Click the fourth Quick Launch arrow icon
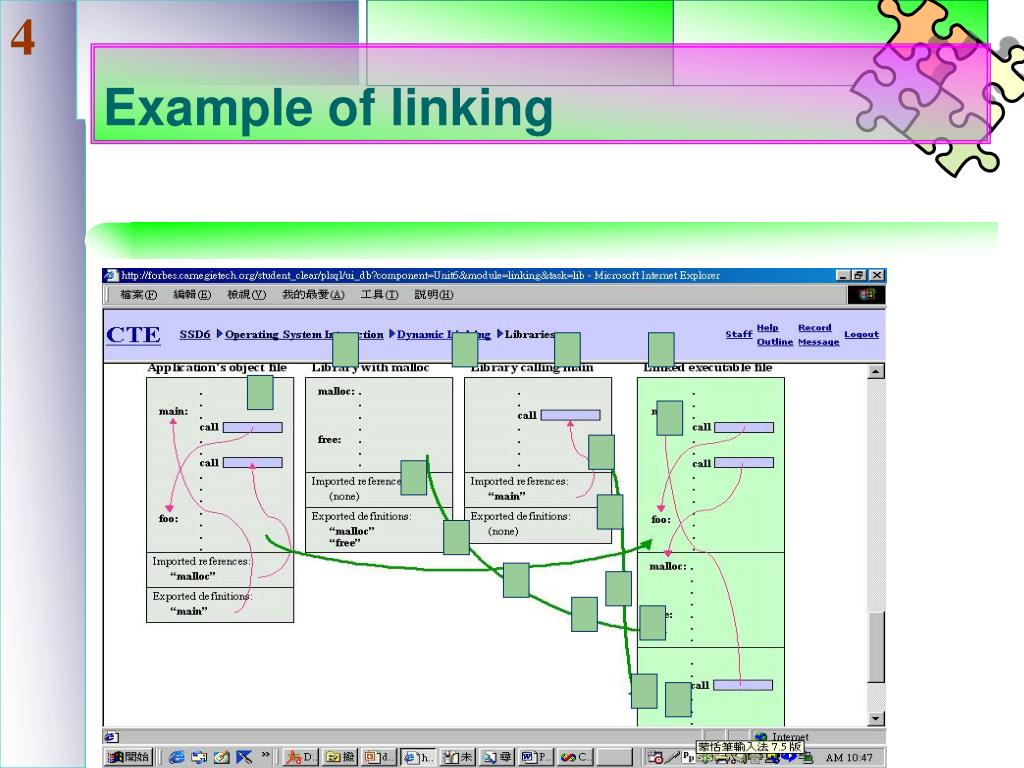 click(244, 757)
